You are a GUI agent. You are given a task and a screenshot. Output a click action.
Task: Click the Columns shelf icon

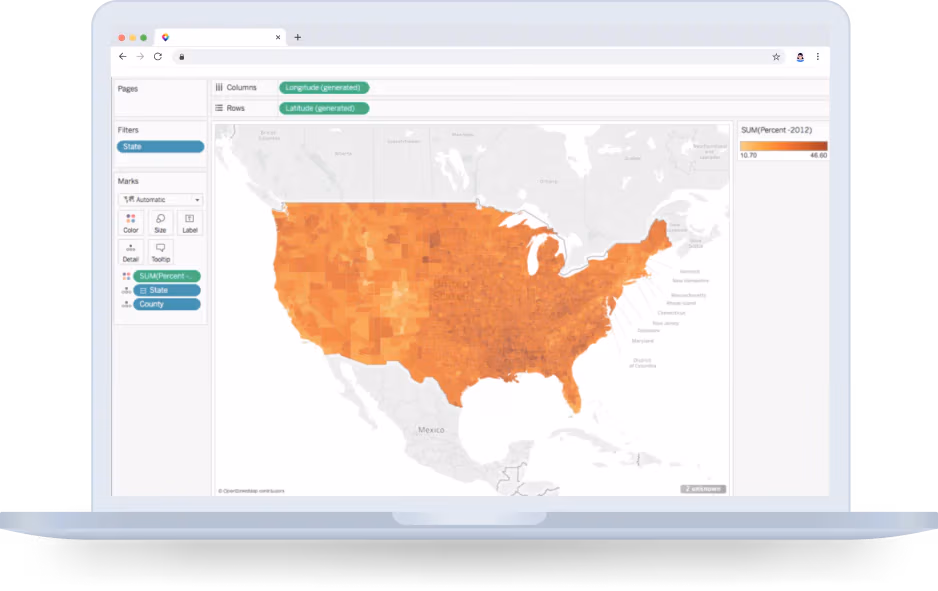coord(219,87)
